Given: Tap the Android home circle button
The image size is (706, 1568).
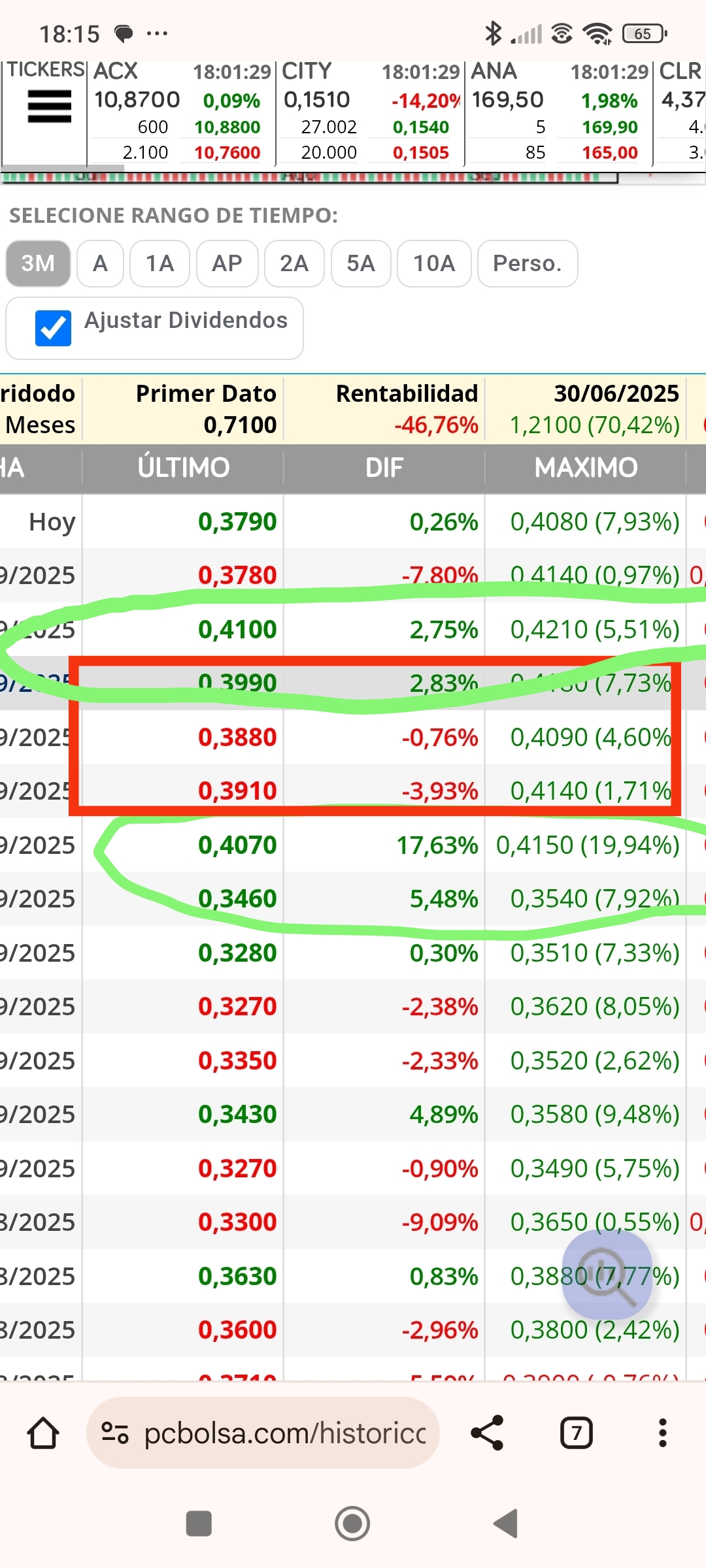Looking at the screenshot, I should point(352,1524).
